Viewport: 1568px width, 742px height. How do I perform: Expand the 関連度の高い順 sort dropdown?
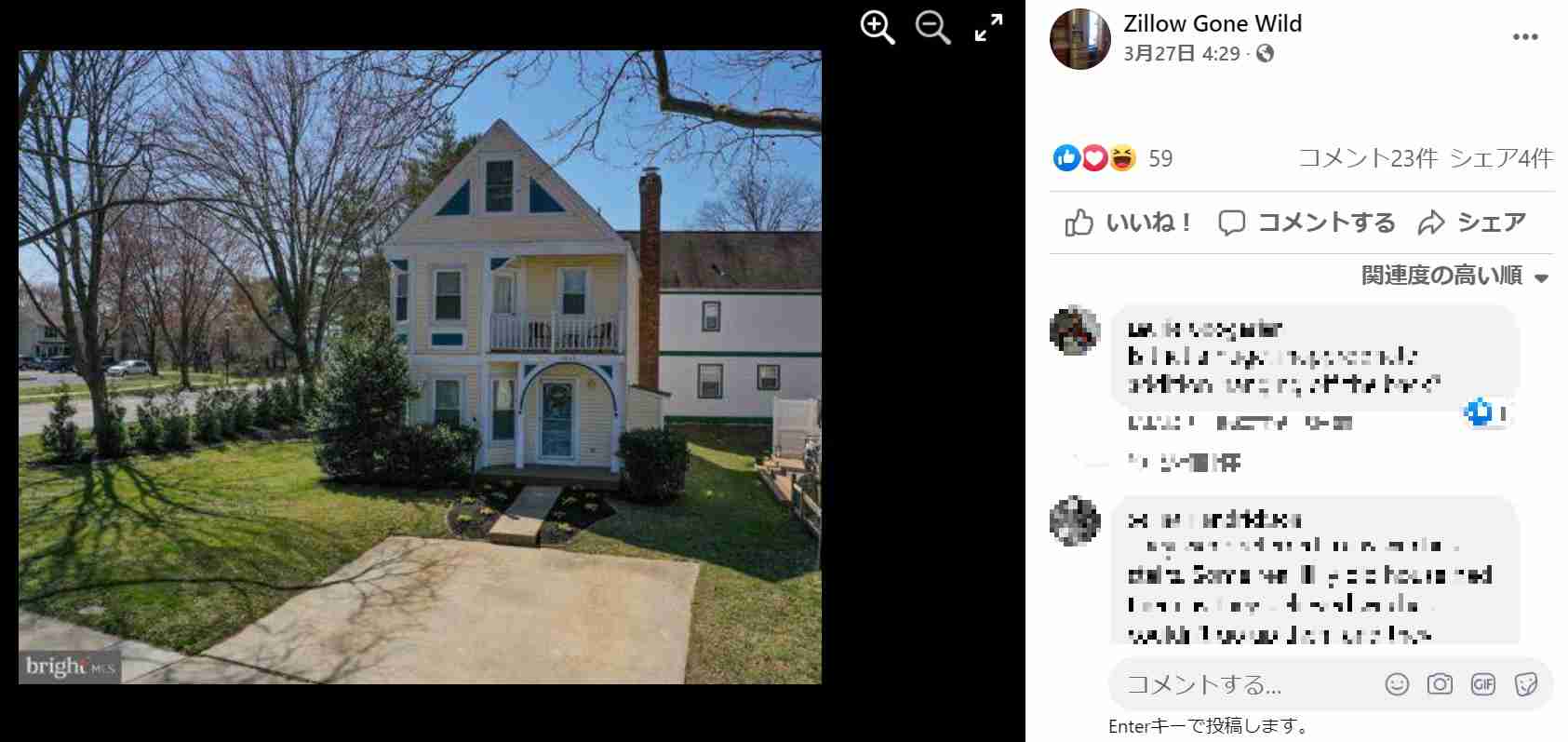click(x=1455, y=276)
